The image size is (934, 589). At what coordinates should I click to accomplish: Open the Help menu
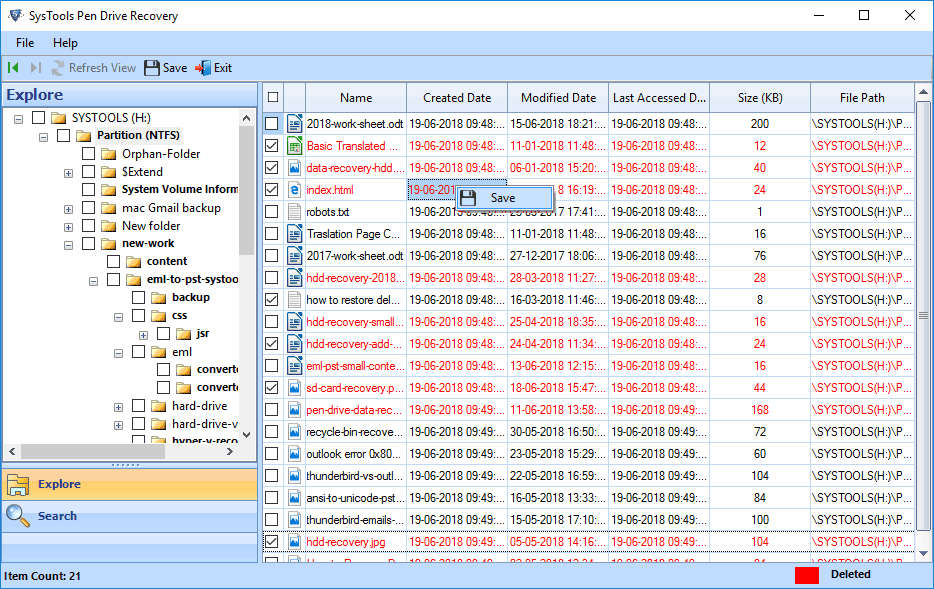(x=65, y=43)
